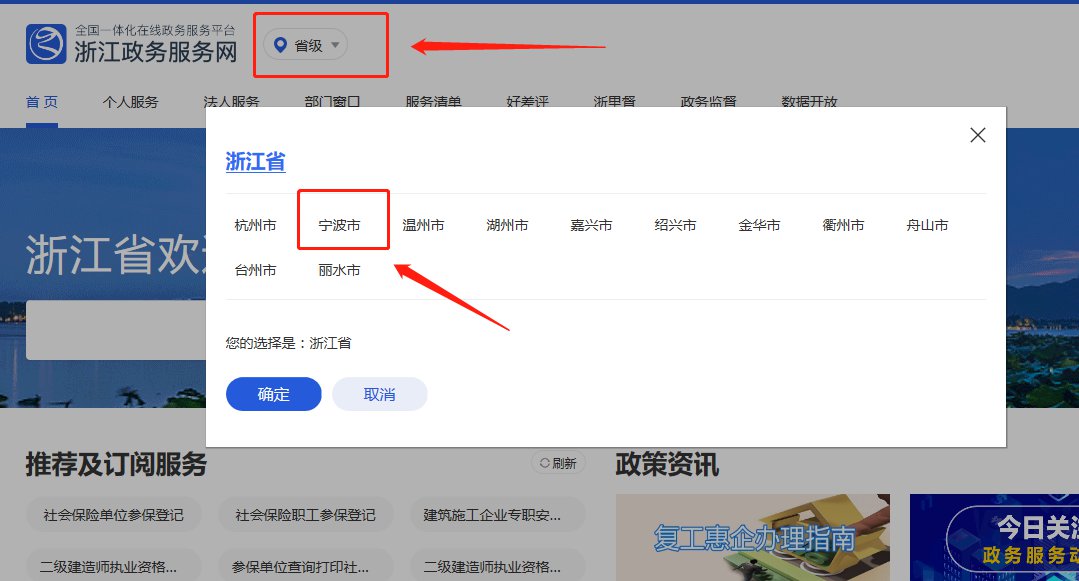This screenshot has height=581, width=1079.
Task: Open the 复工惠企办理指南 banner image
Action: pyautogui.click(x=752, y=538)
